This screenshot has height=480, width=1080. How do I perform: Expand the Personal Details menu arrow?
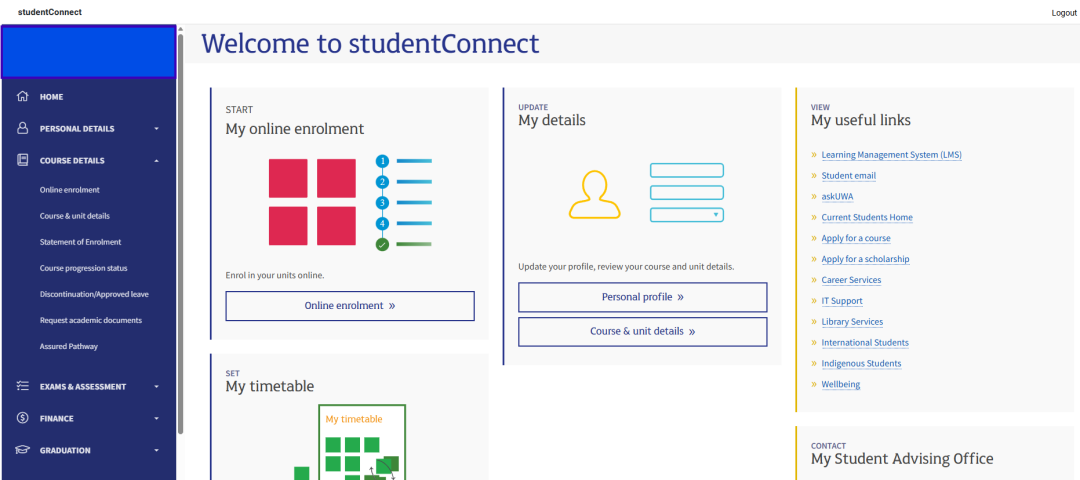pyautogui.click(x=157, y=129)
